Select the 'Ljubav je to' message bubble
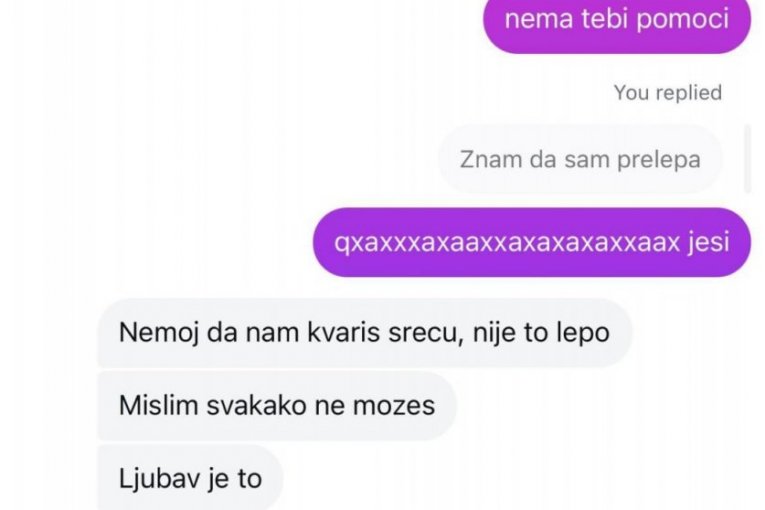765x510 pixels. pos(191,478)
